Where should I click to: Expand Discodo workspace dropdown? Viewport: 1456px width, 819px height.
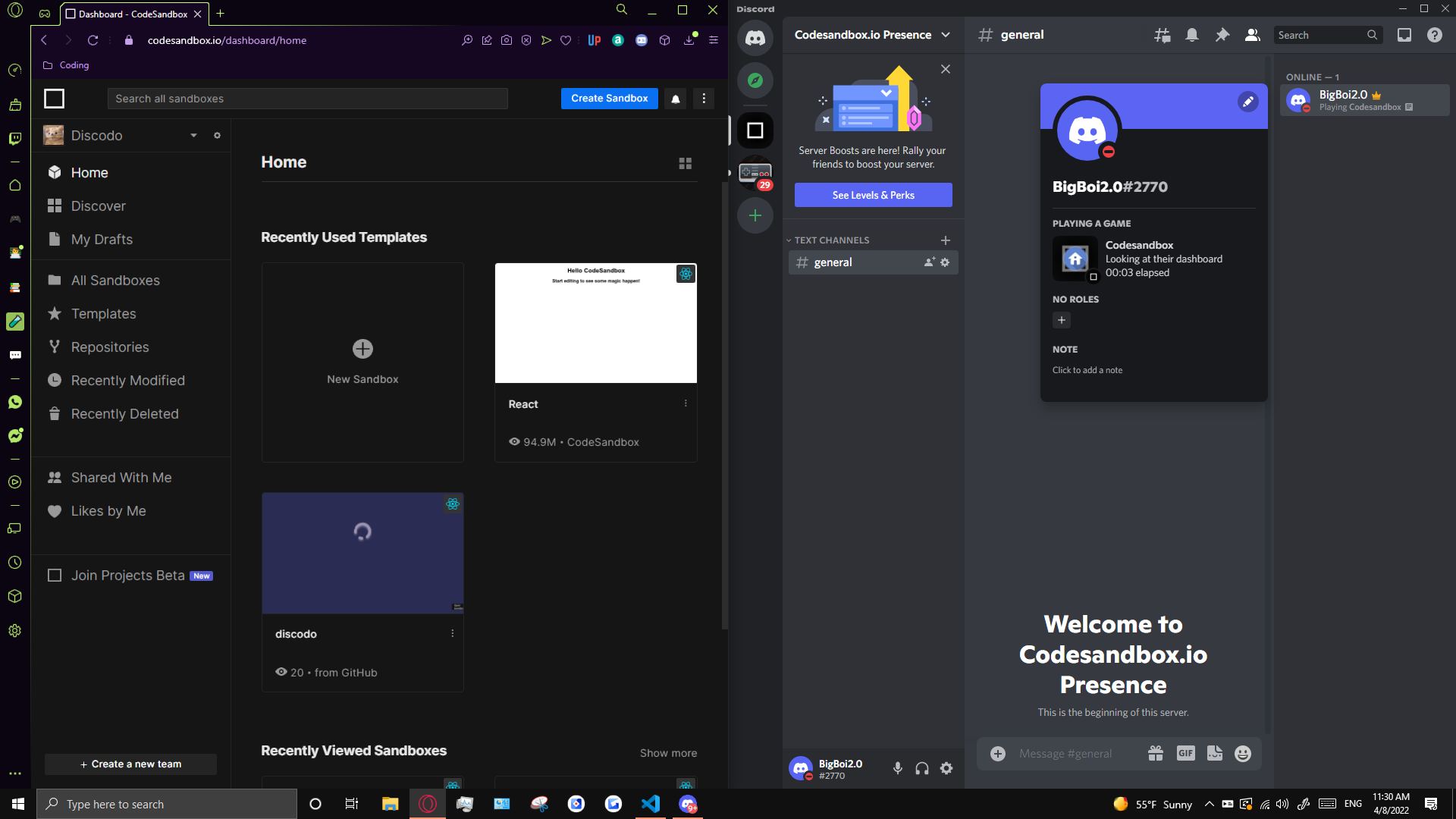(x=193, y=136)
